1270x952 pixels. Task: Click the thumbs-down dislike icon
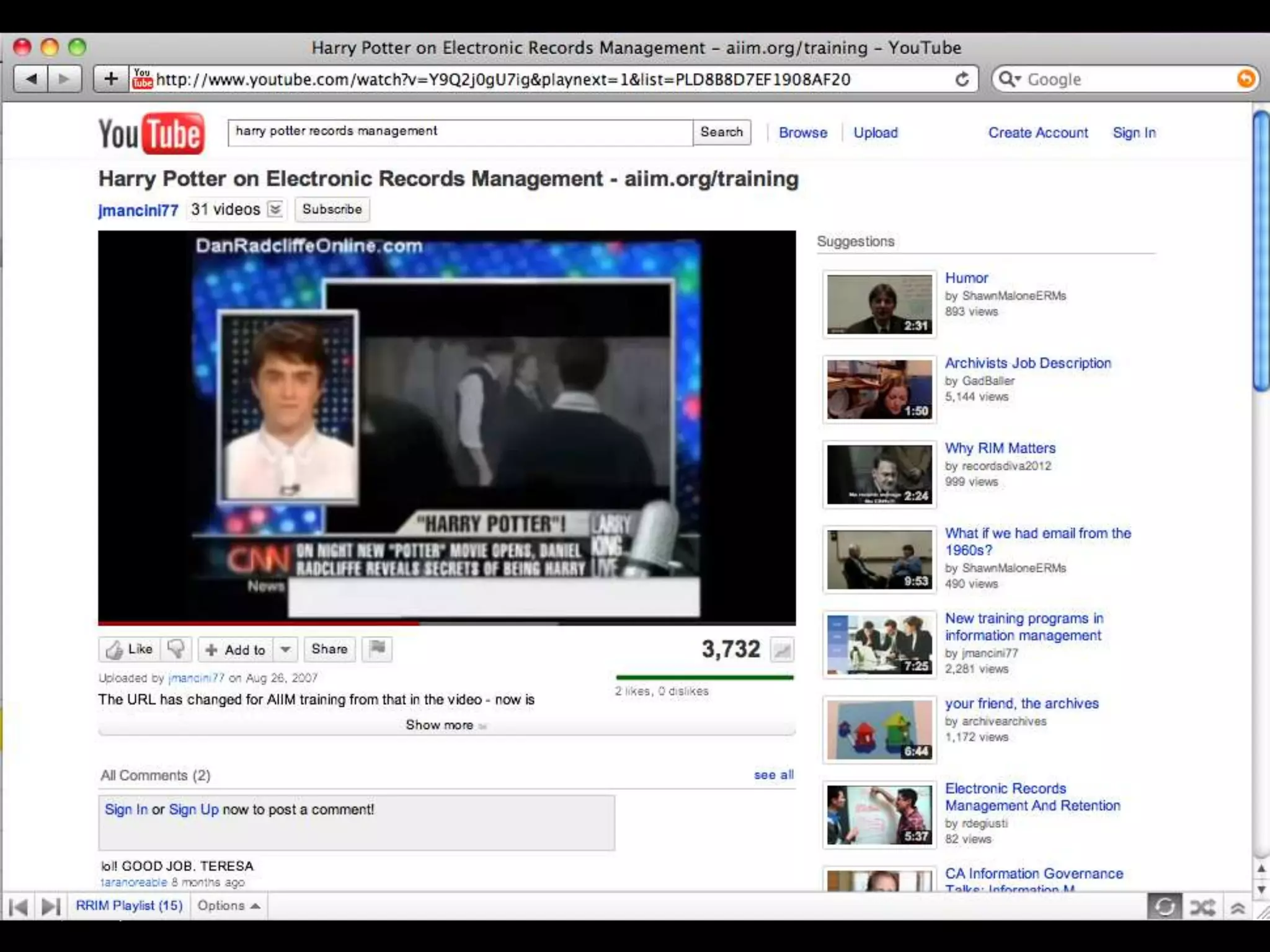click(175, 649)
